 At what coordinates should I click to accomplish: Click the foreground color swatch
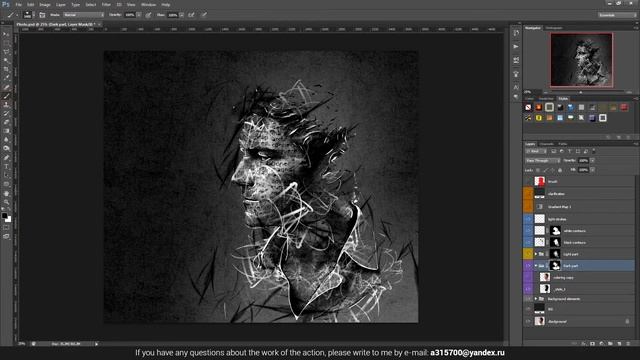[x=4, y=216]
